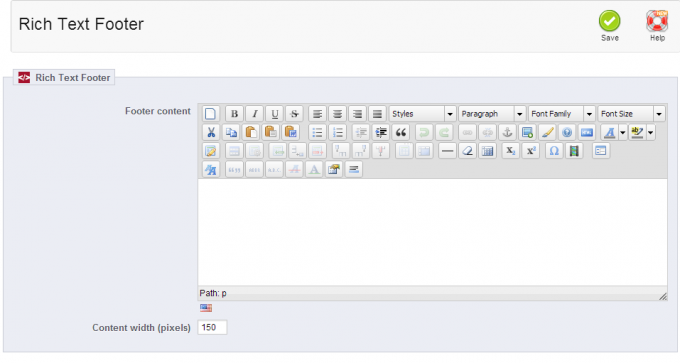680x363 pixels.
Task: Click the Undo arrow icon
Action: pos(424,132)
